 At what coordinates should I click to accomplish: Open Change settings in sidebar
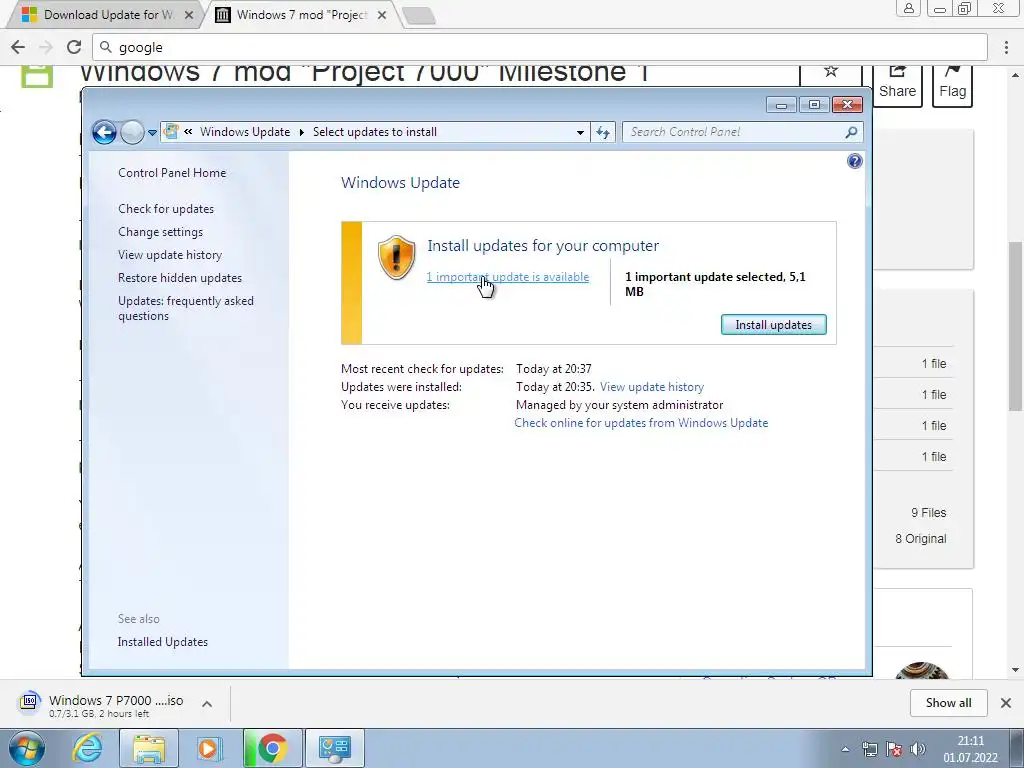161,232
